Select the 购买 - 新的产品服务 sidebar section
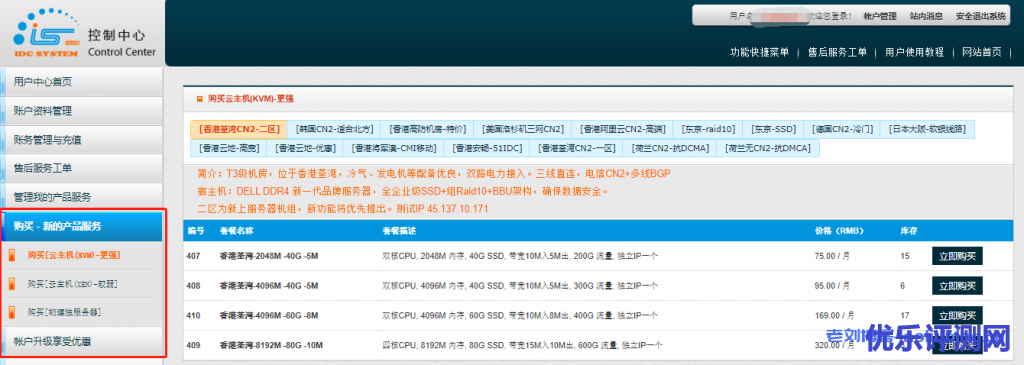 (x=82, y=226)
